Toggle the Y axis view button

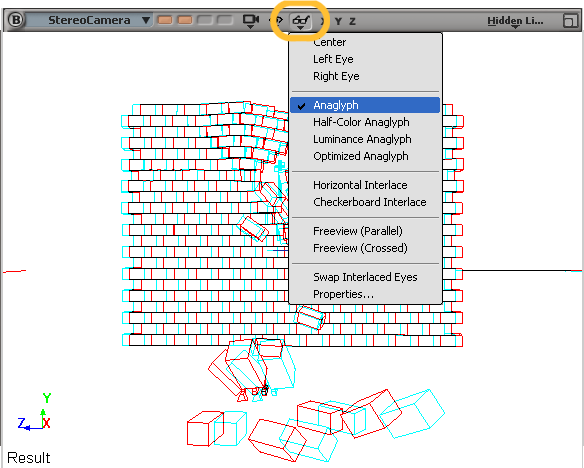(338, 21)
